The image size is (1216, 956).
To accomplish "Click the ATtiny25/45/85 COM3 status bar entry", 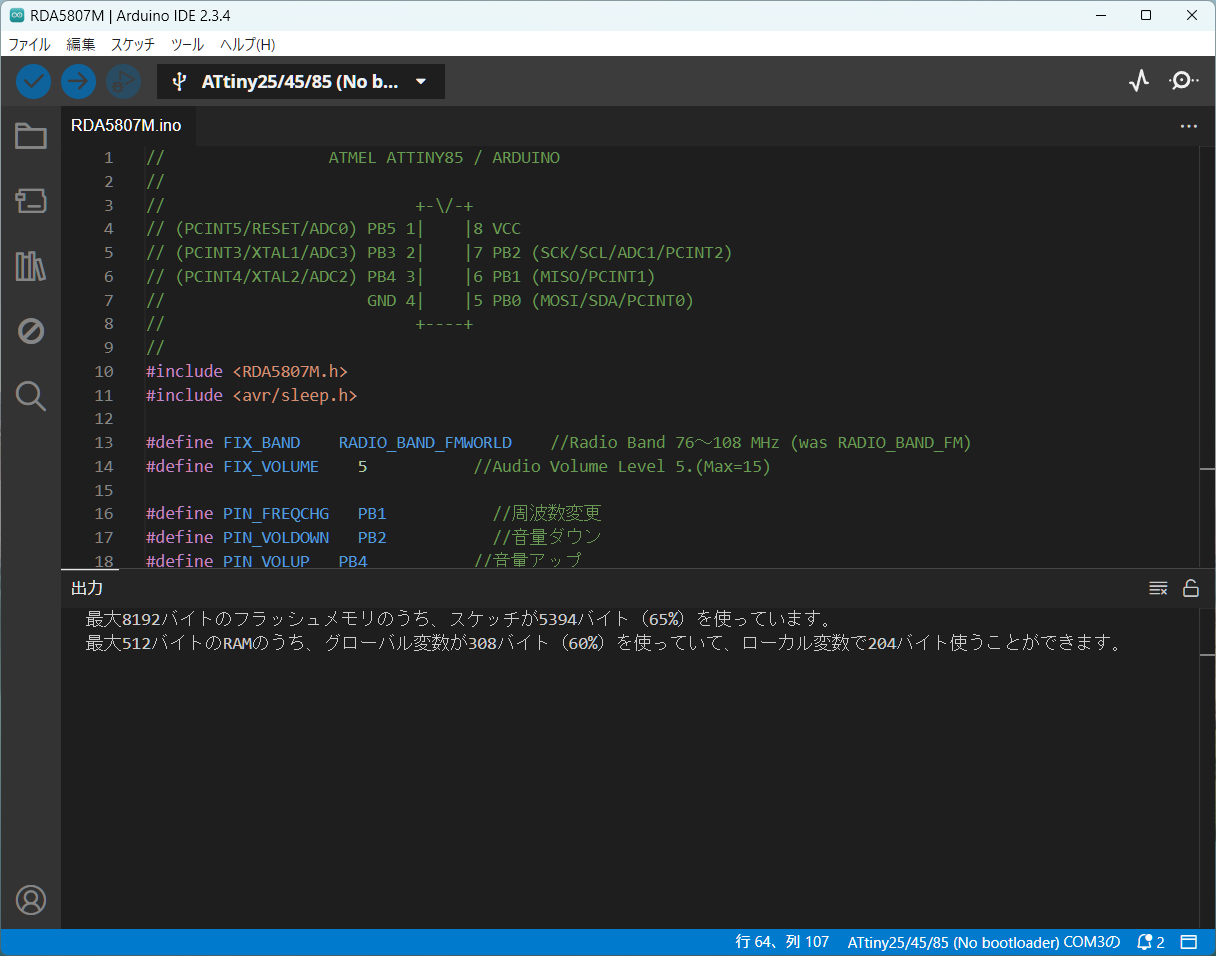I will 984,942.
